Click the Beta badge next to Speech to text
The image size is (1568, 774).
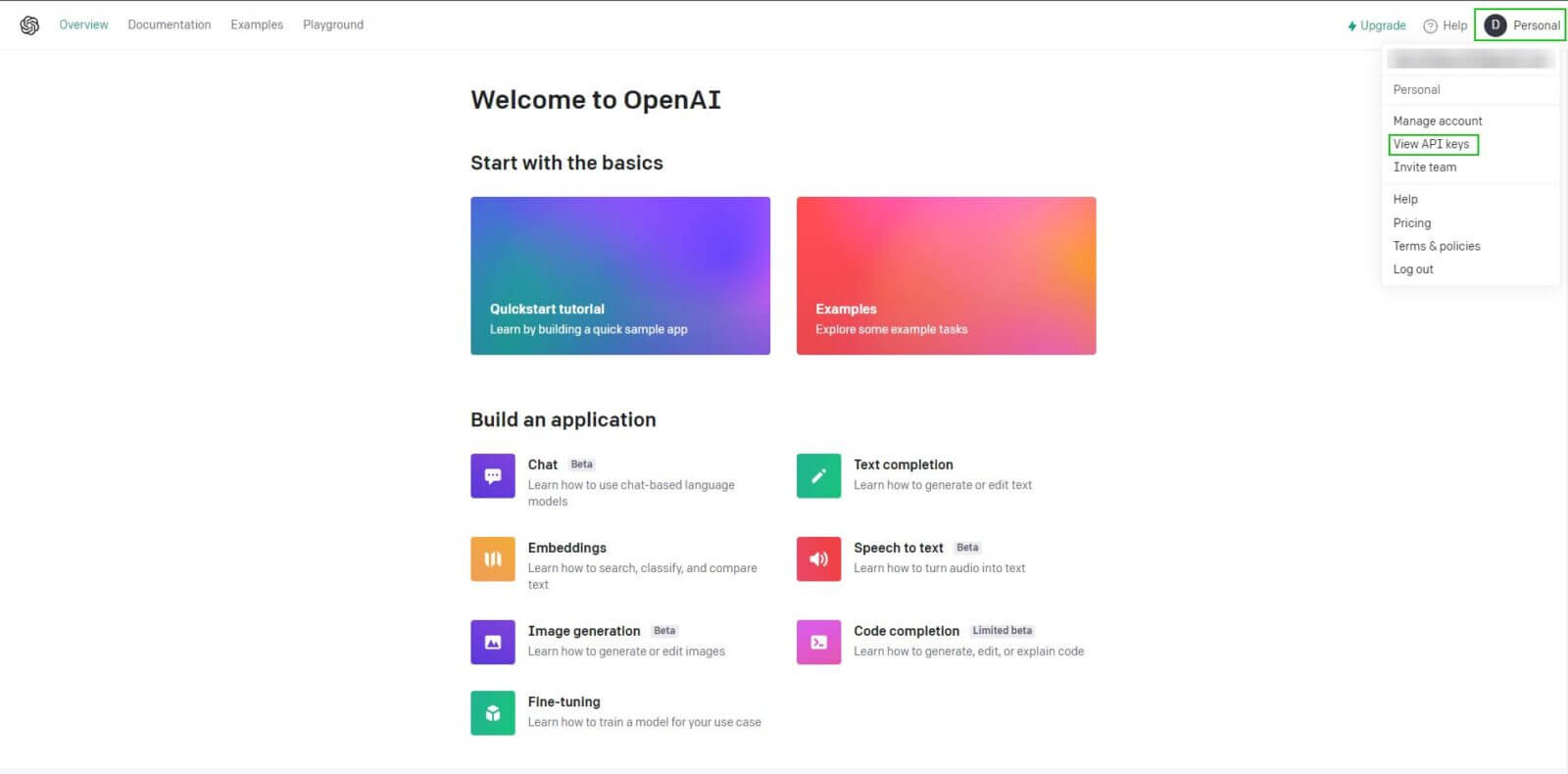click(x=967, y=548)
